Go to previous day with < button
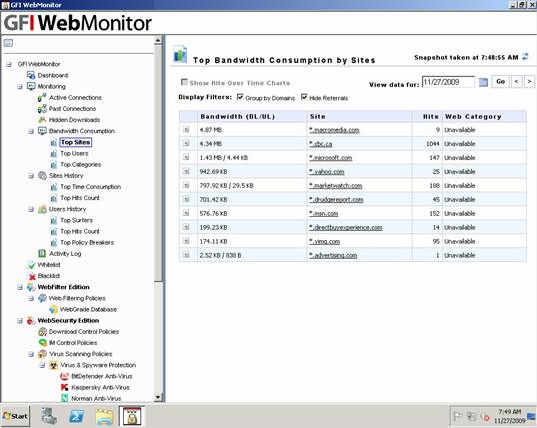Image resolution: width=537 pixels, height=428 pixels. click(516, 81)
